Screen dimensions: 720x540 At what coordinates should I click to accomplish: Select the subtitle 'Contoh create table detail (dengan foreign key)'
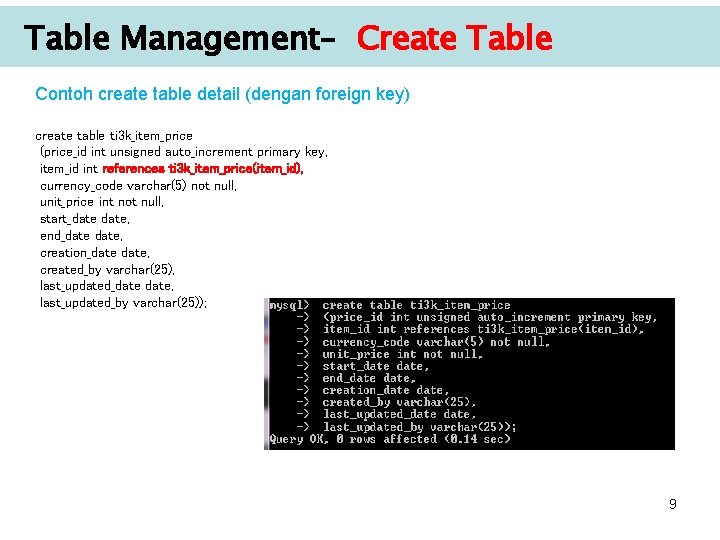tap(222, 94)
